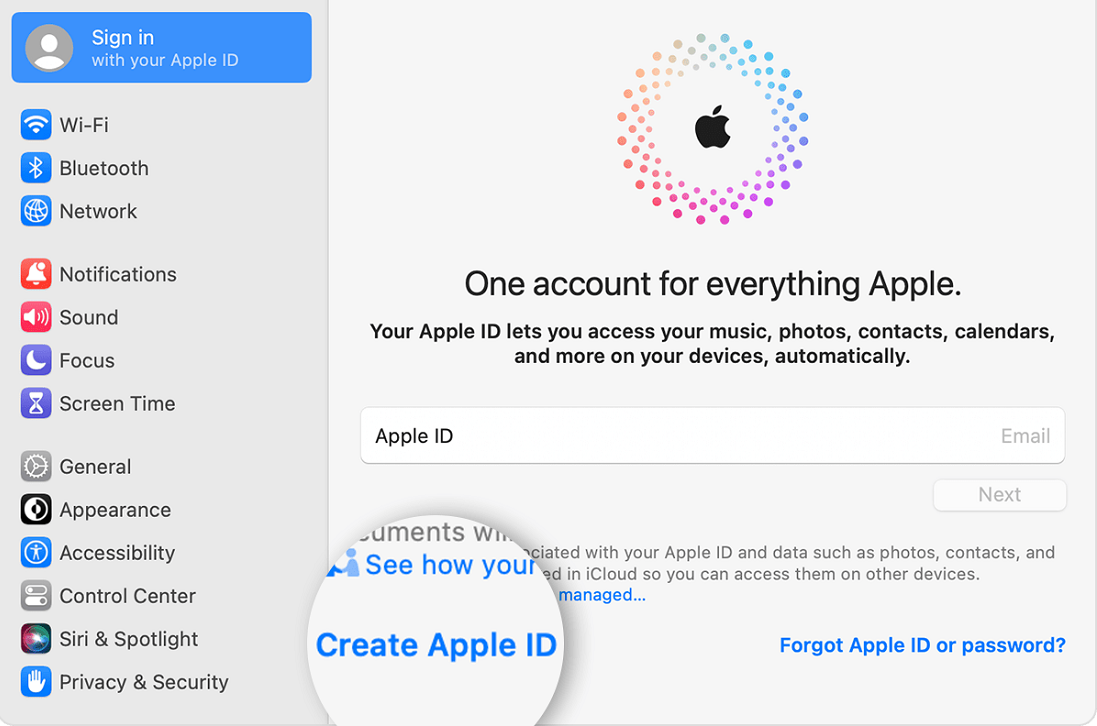Switch to the Appearance settings
The width and height of the screenshot is (1097, 726).
tap(114, 510)
